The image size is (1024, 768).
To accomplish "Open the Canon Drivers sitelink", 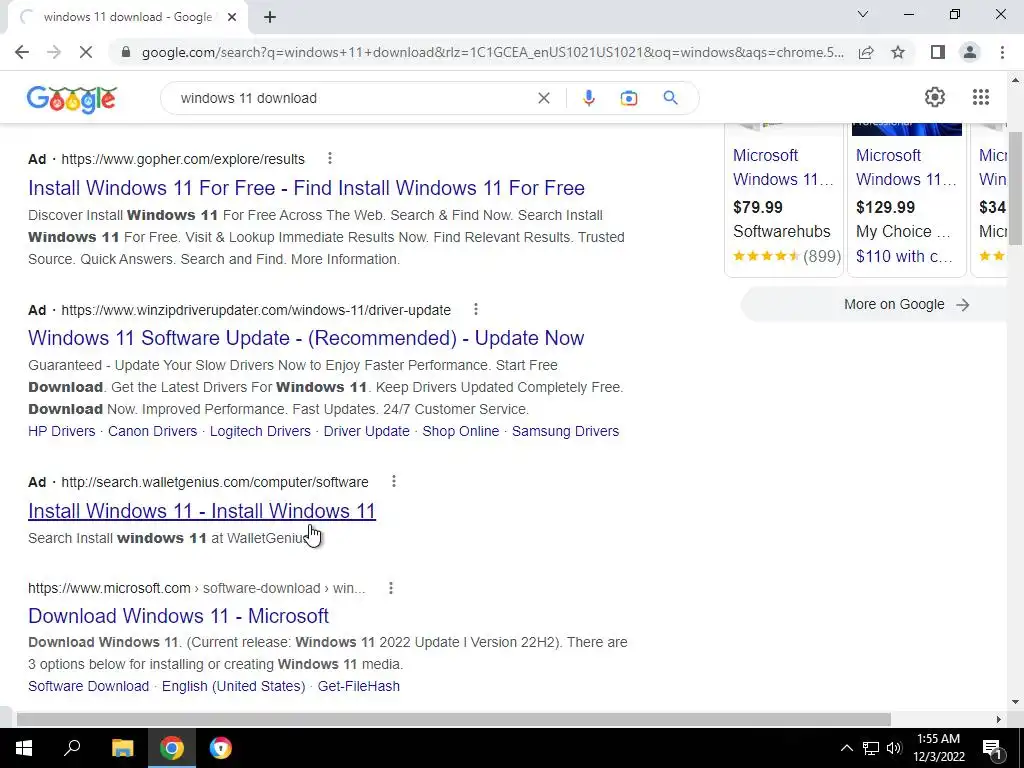I will tap(152, 431).
